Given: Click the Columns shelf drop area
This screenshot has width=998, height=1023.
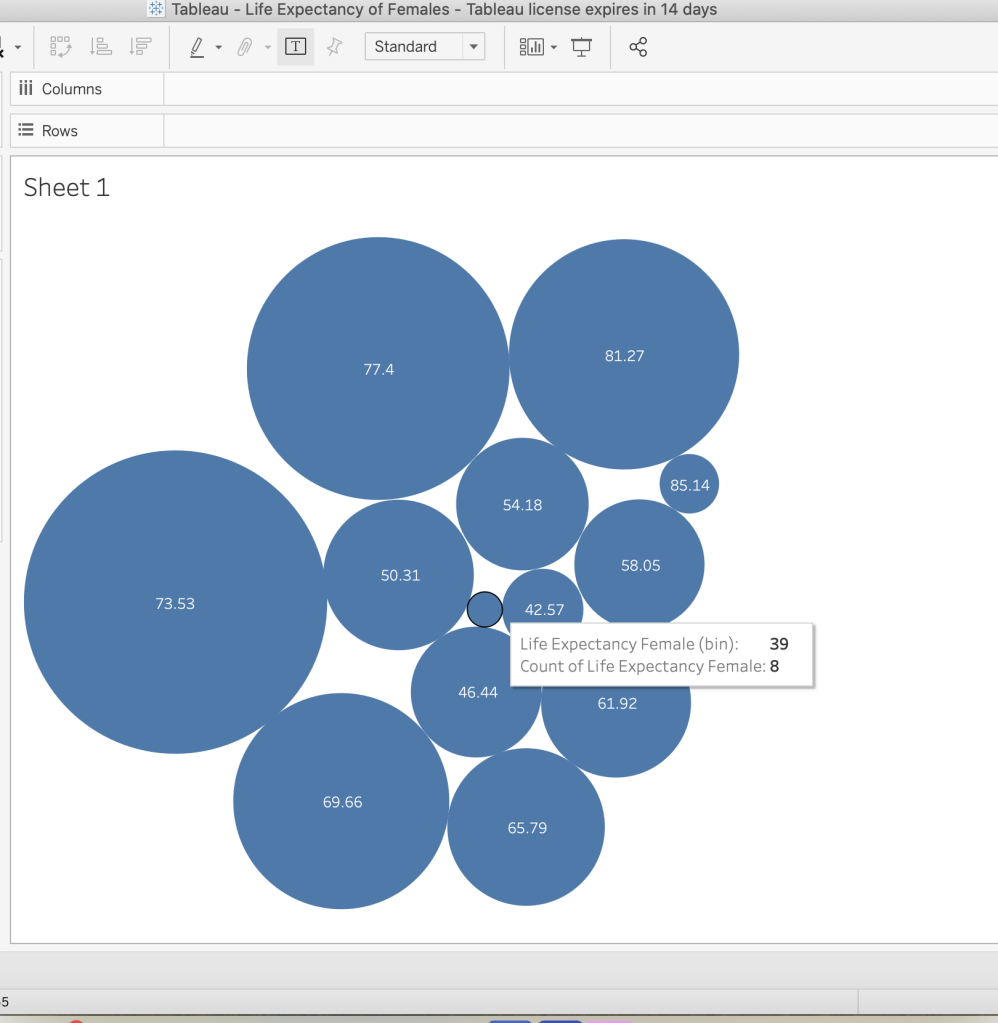Looking at the screenshot, I should click(x=580, y=89).
